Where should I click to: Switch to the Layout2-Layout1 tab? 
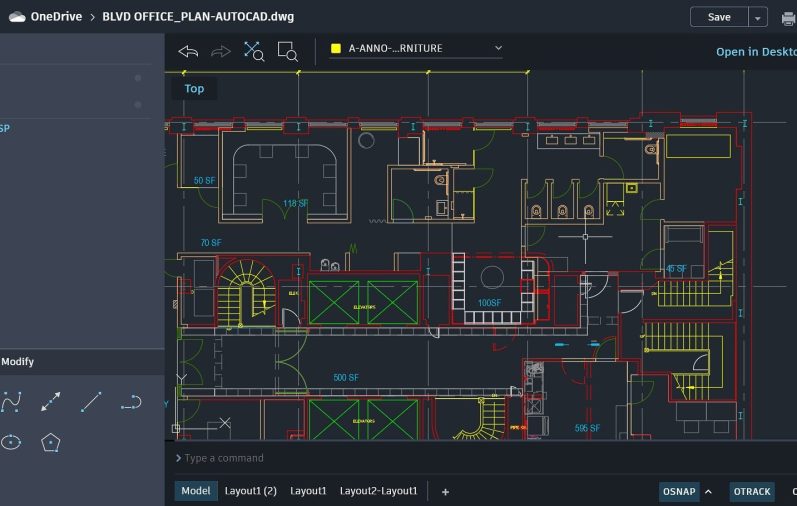[378, 491]
